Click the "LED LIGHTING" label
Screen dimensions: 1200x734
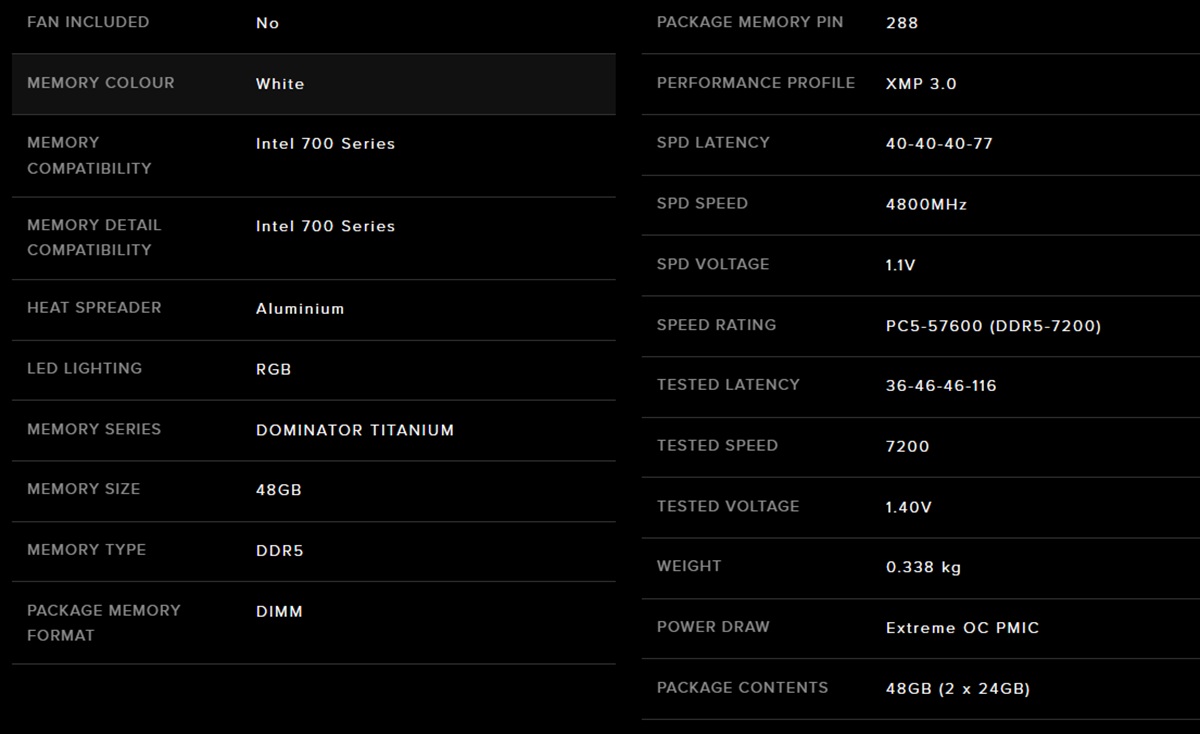coord(85,368)
